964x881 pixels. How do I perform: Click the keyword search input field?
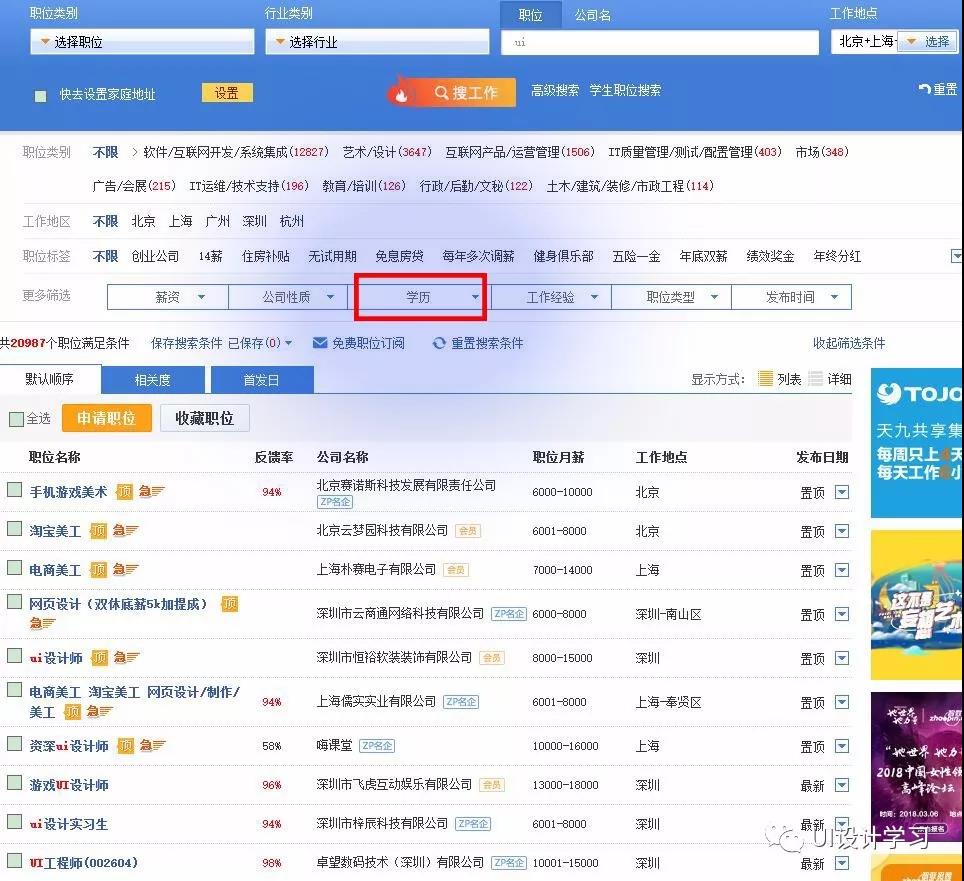660,42
